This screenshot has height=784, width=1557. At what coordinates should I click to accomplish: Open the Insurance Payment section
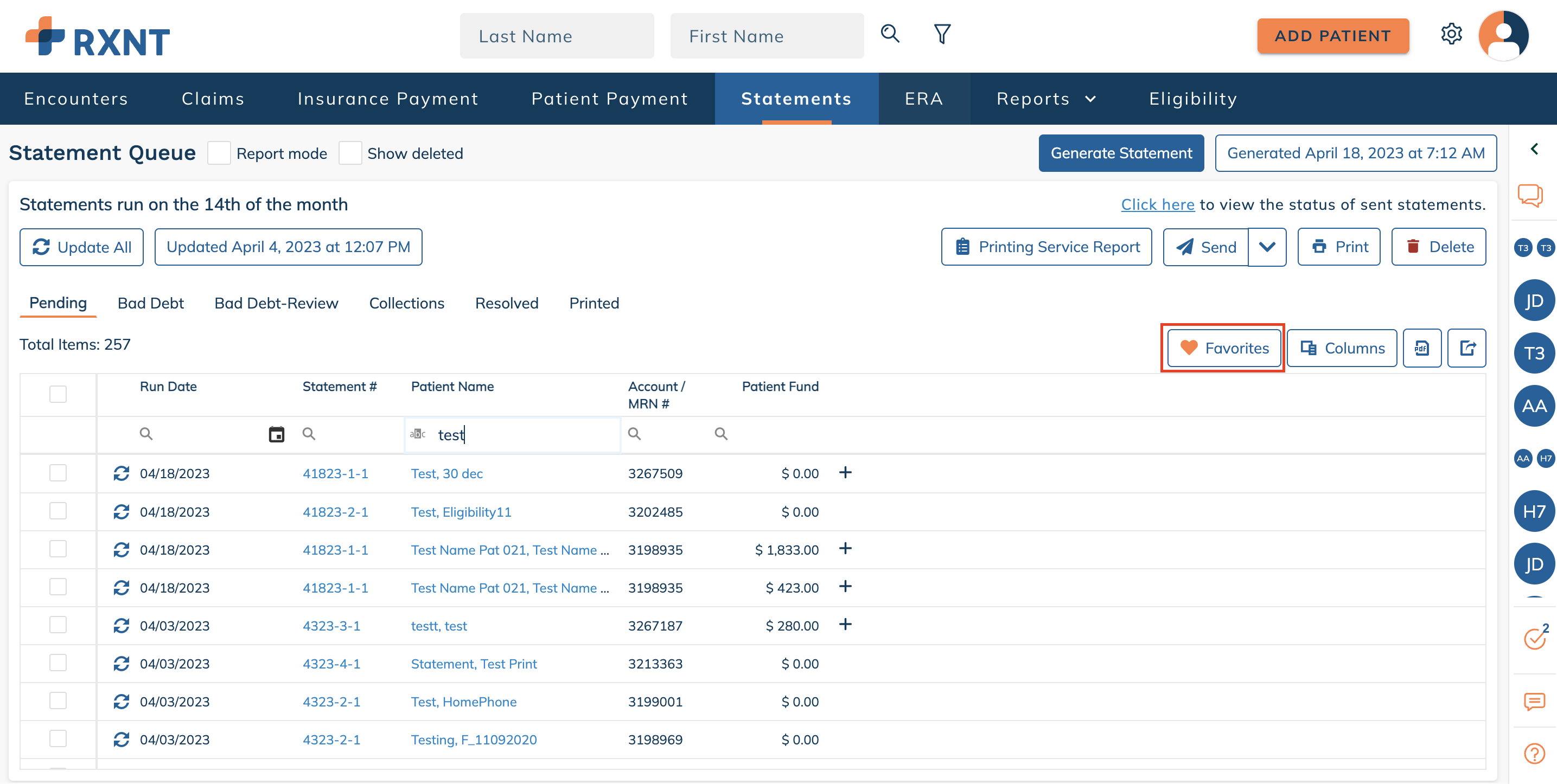coord(387,99)
